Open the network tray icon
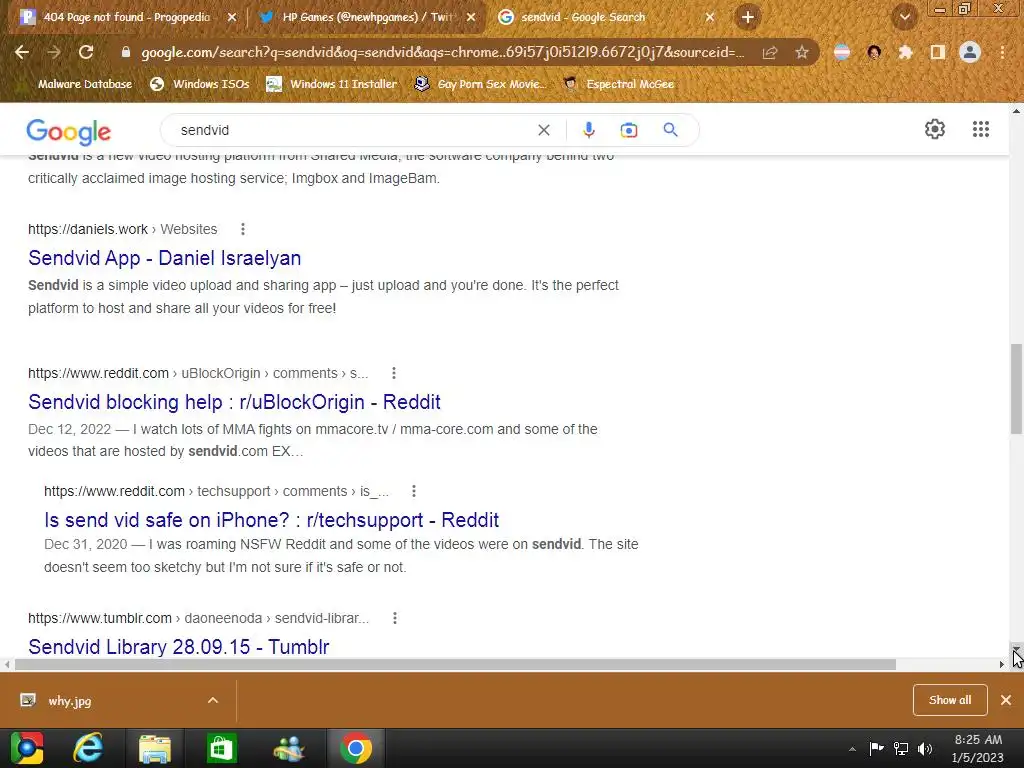The width and height of the screenshot is (1024, 768). (x=901, y=748)
